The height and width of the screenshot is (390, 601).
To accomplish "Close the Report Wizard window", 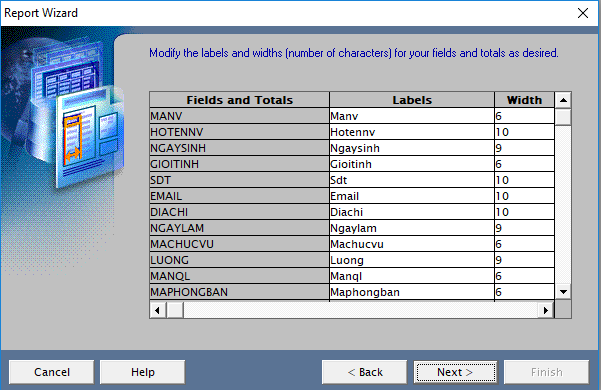I will (583, 13).
